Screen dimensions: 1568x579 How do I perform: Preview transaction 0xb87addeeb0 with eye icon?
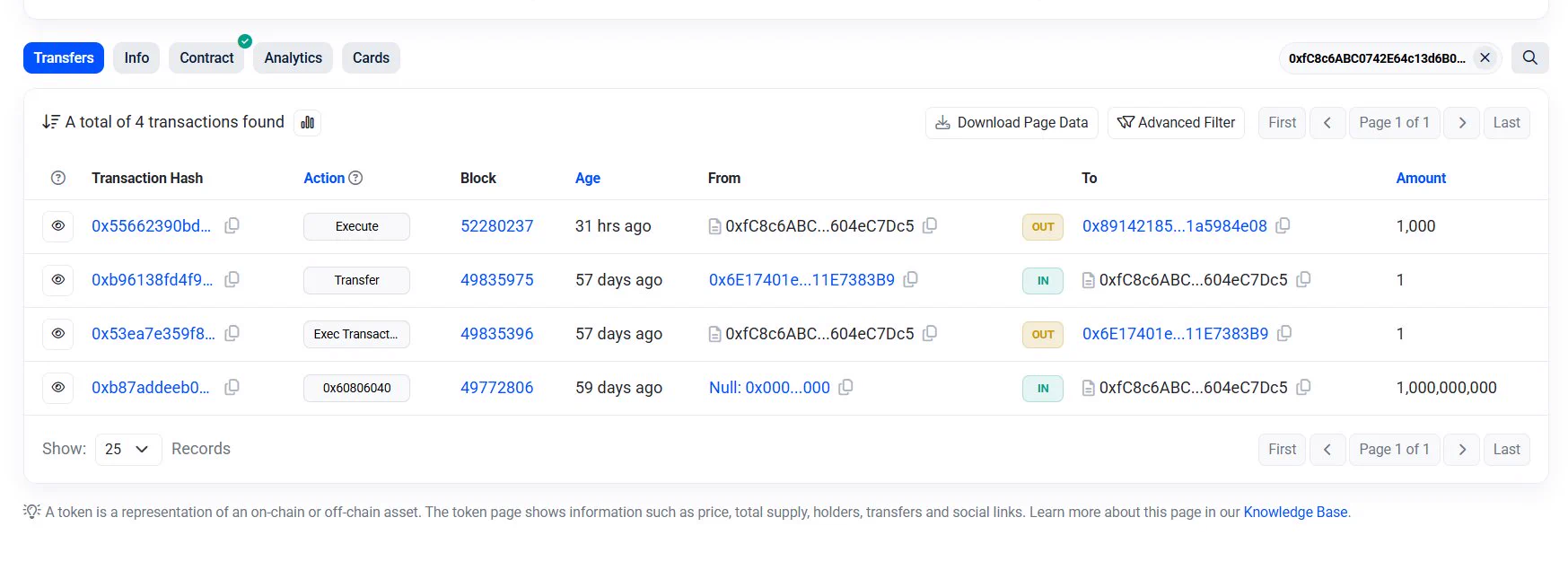(58, 388)
